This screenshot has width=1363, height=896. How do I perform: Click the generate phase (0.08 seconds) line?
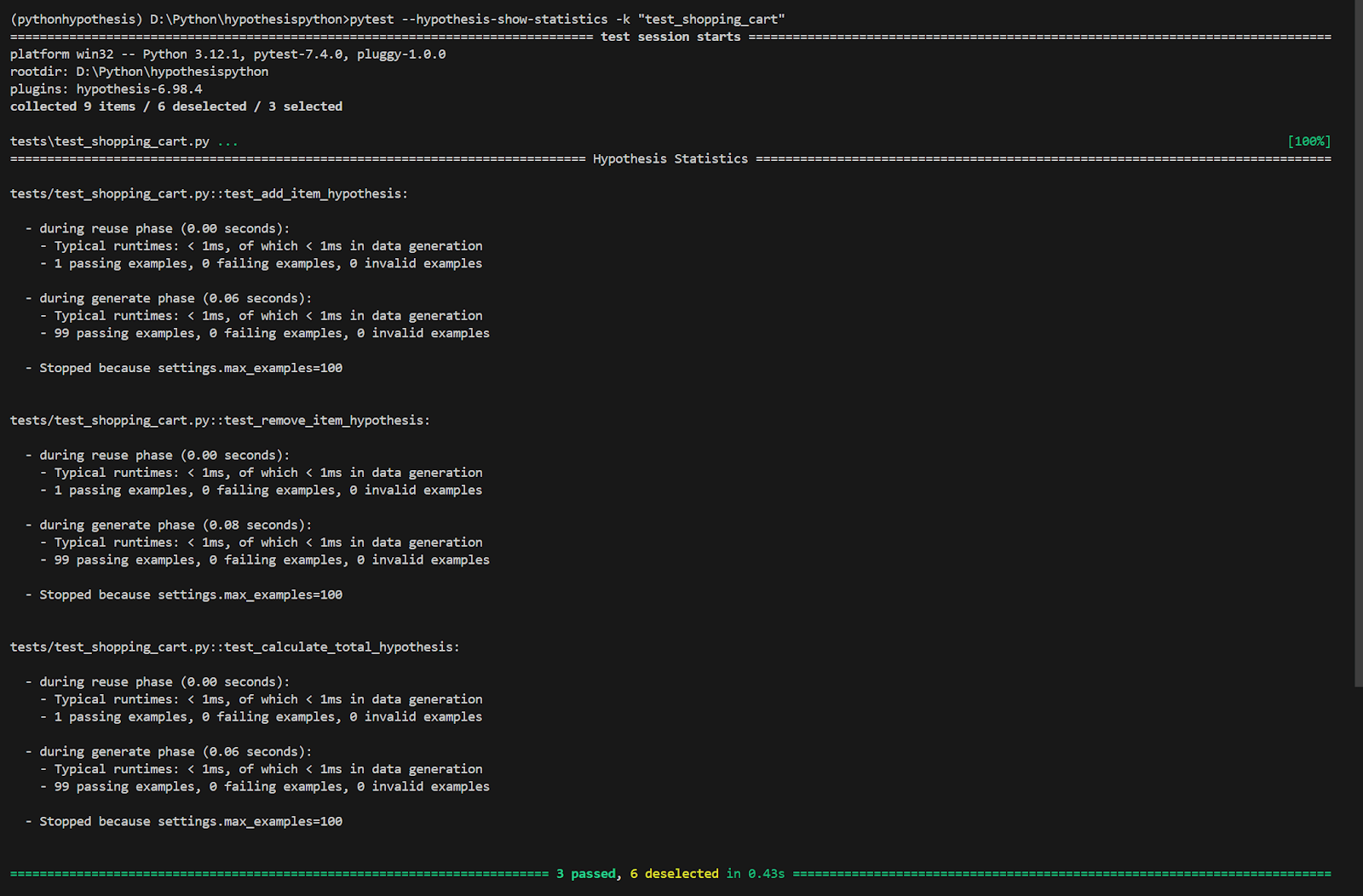[175, 526]
